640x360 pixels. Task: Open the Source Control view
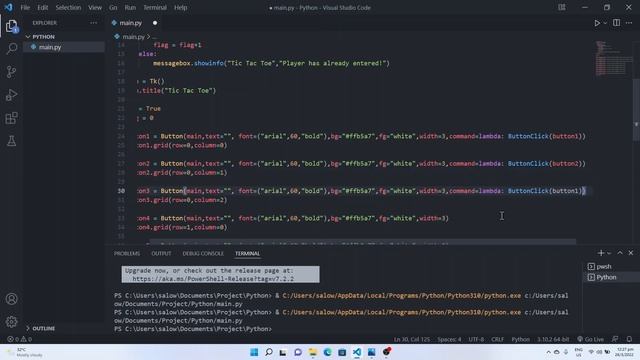11,72
